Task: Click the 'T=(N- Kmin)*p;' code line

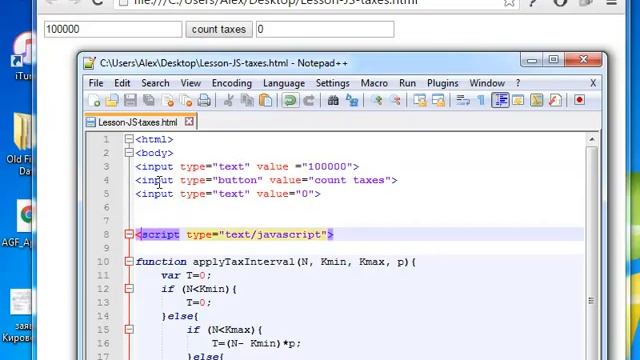Action: 256,343
